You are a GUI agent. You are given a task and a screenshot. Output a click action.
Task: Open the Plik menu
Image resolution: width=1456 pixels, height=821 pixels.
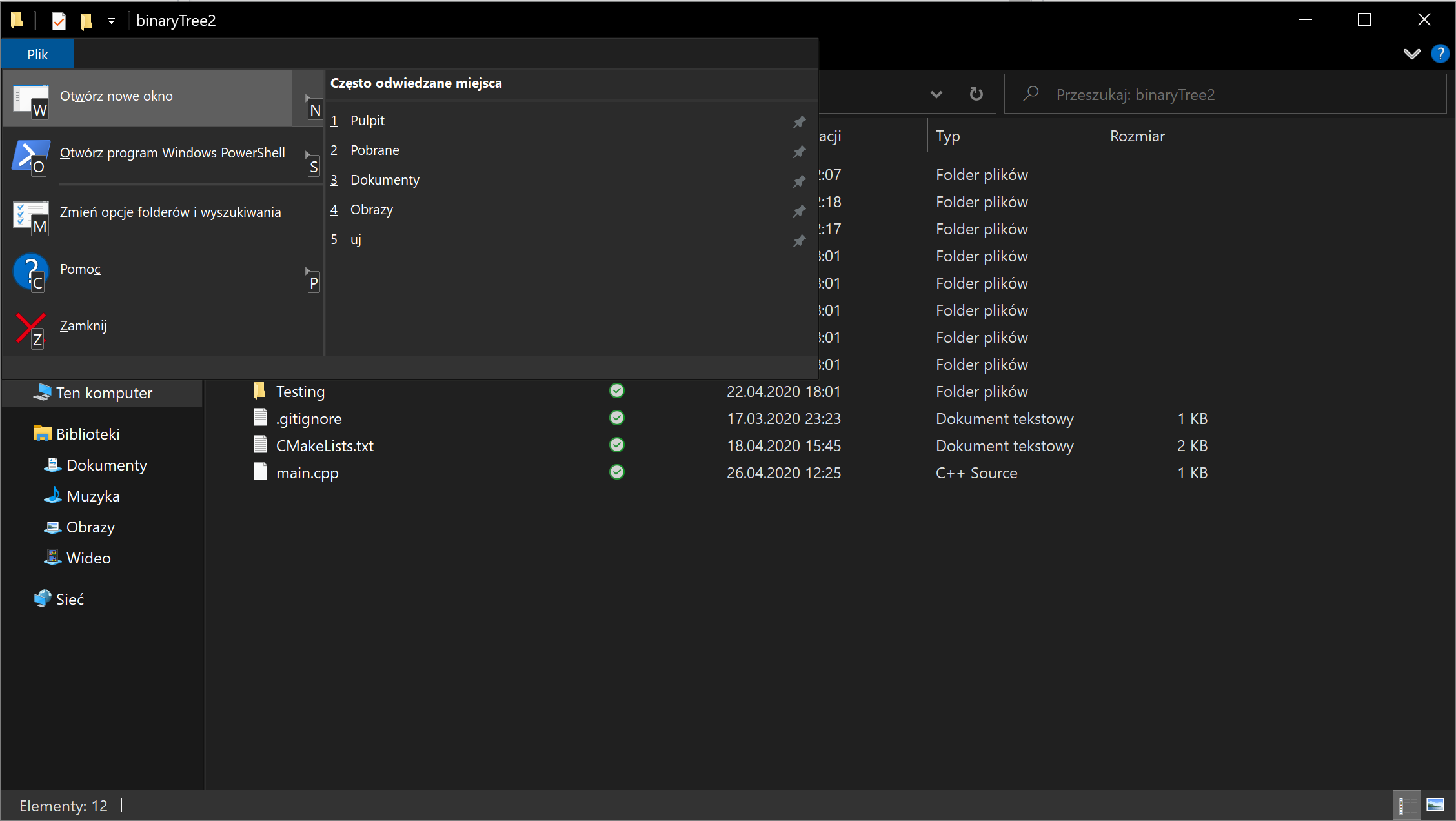(x=37, y=54)
